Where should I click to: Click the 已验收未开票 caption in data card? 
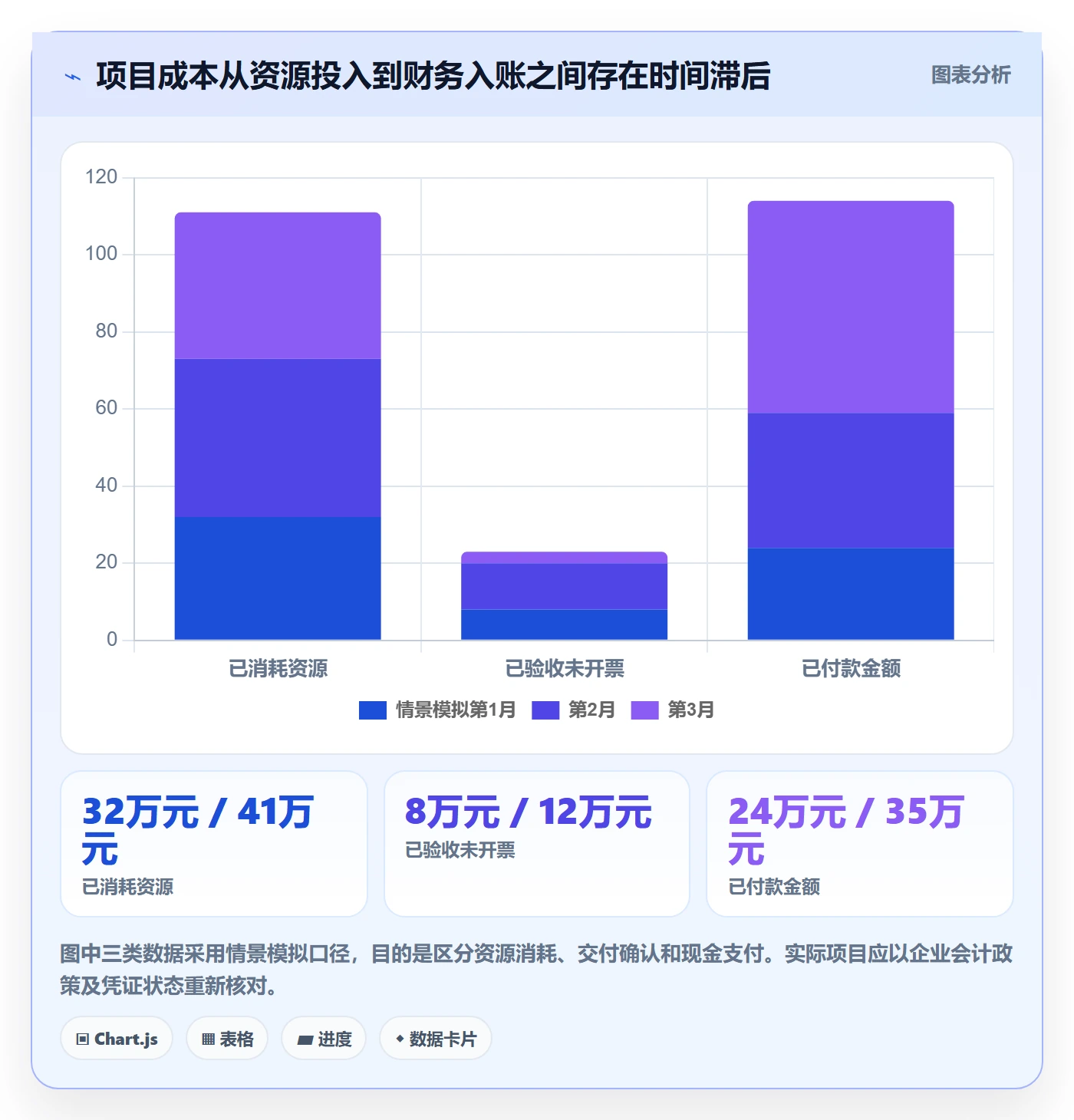click(460, 850)
